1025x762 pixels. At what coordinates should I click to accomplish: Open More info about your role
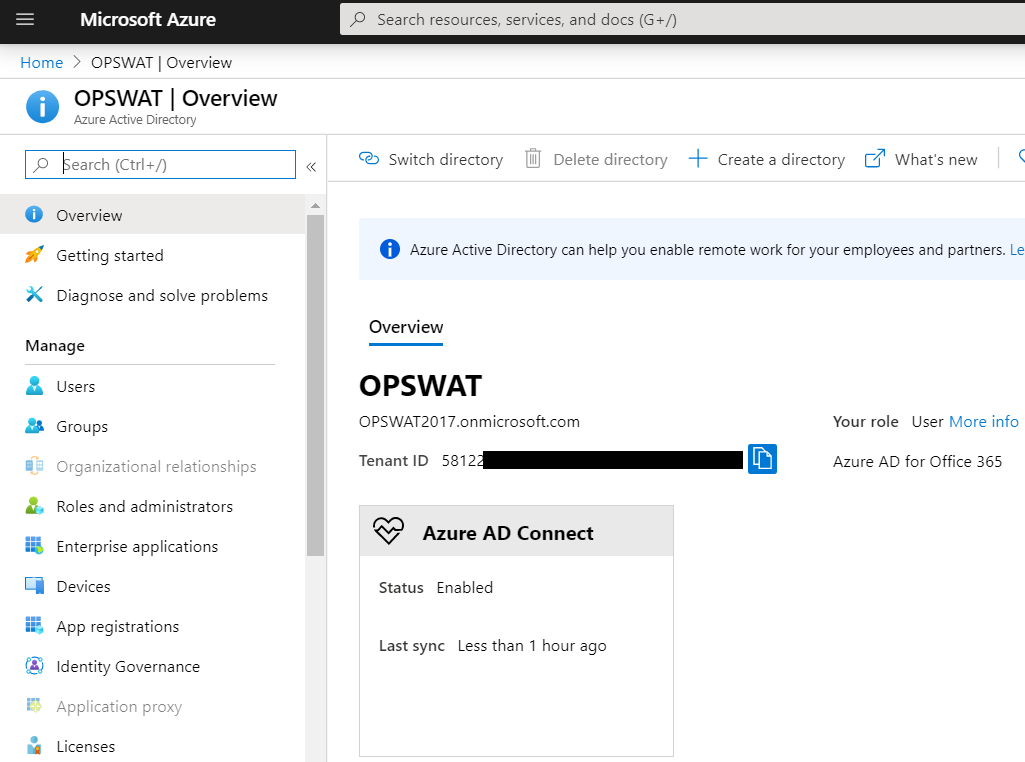pyautogui.click(x=983, y=422)
